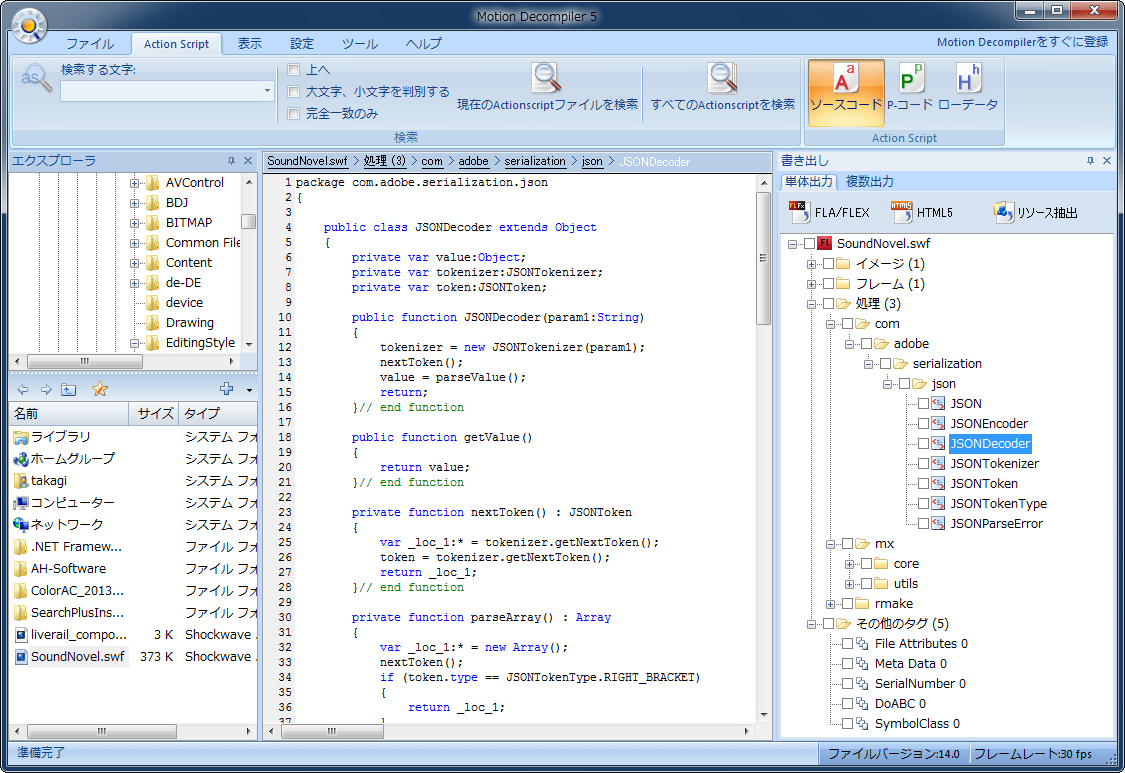Enable the 上へ search-upward checkbox

(293, 70)
